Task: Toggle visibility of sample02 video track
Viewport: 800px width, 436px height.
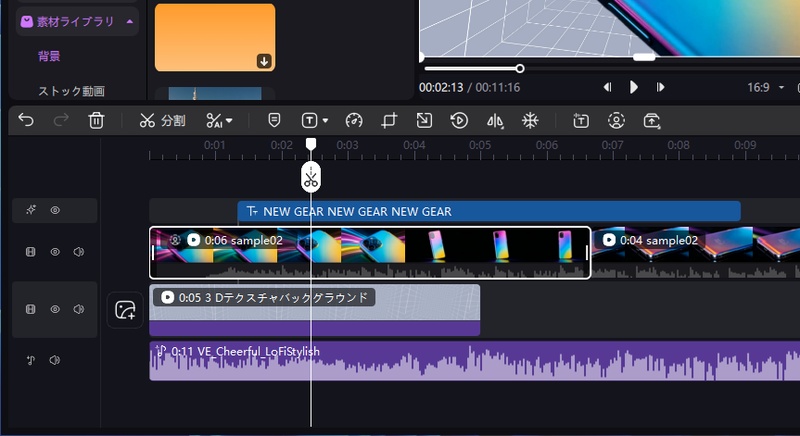Action: tap(55, 252)
